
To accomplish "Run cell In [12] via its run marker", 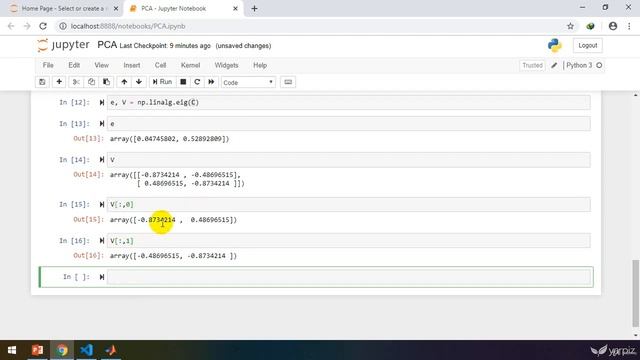I will click(102, 102).
